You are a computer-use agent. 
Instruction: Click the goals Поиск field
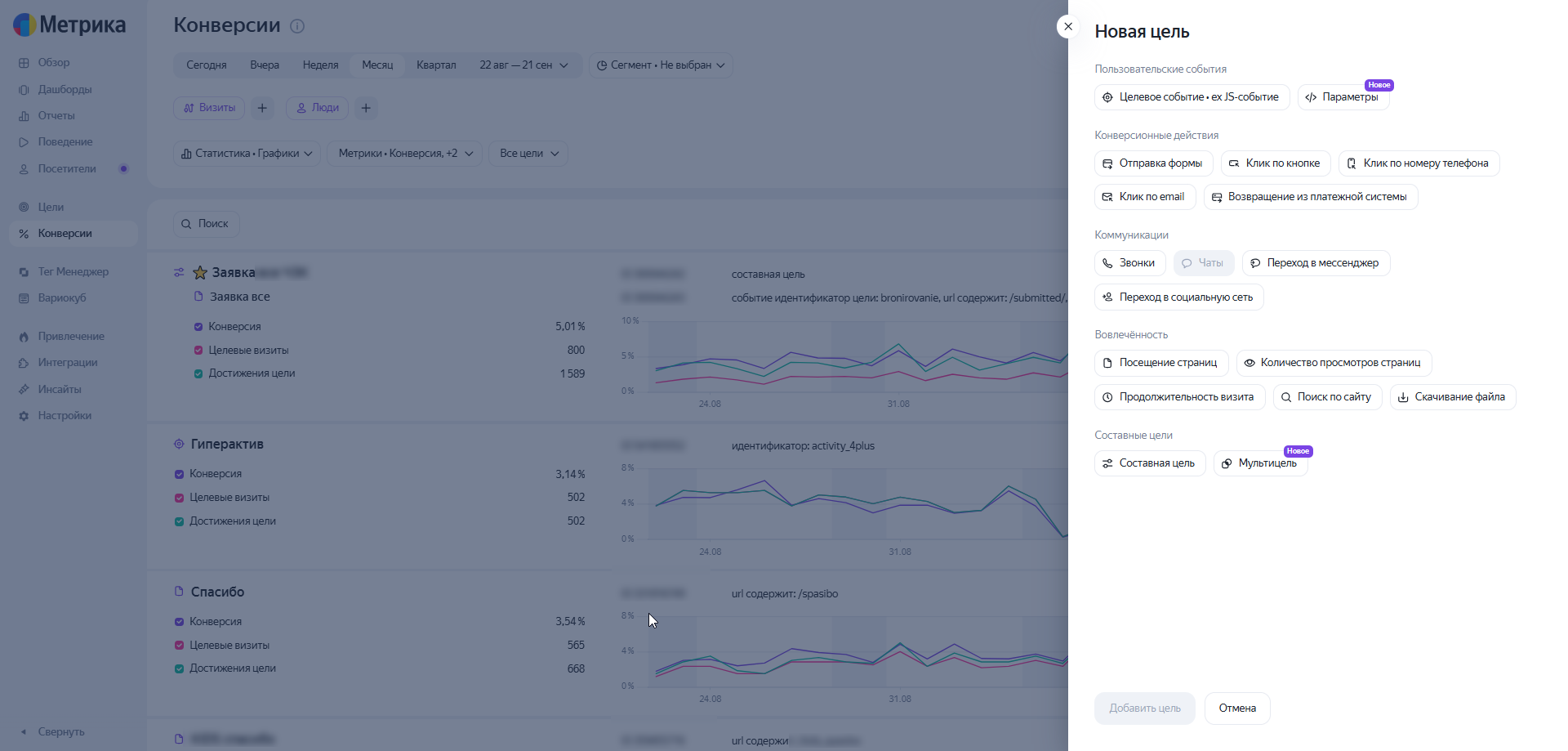coord(206,224)
